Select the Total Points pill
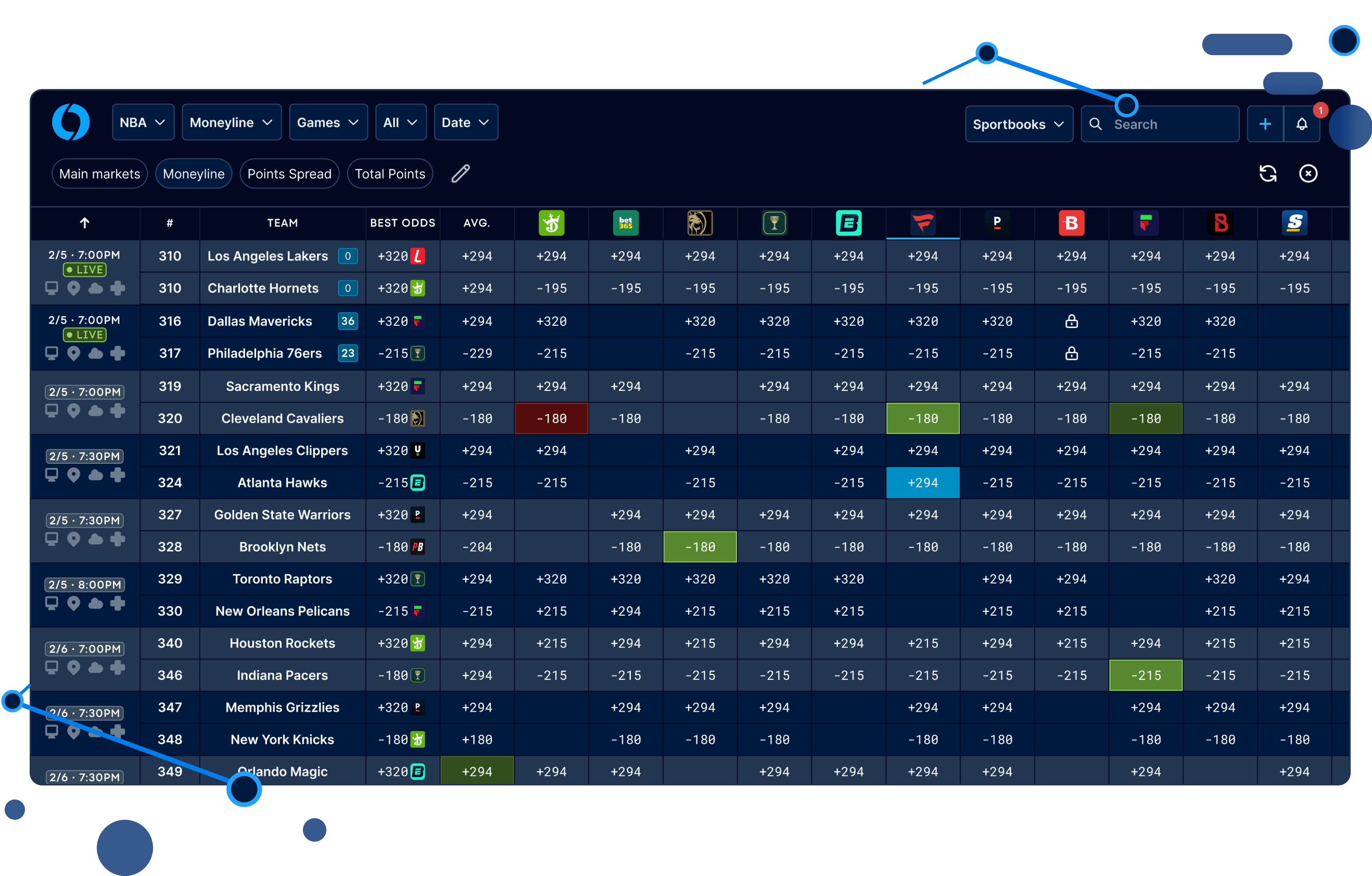The image size is (1372, 876). pyautogui.click(x=390, y=173)
